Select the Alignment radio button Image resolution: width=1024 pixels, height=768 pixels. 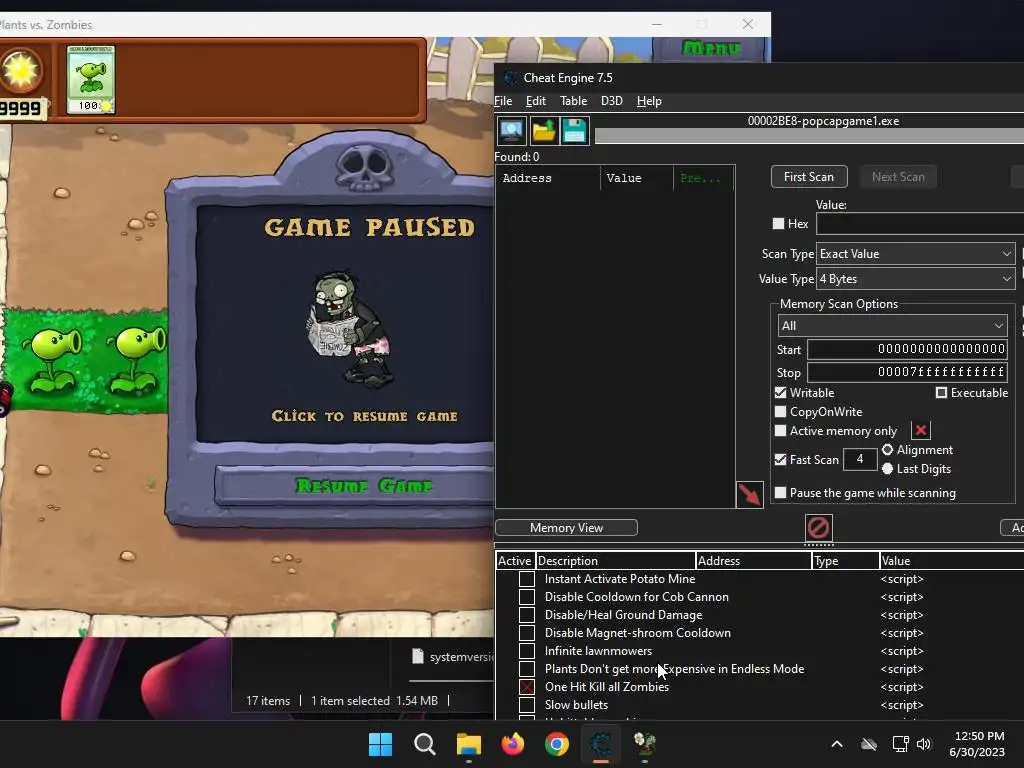[888, 449]
